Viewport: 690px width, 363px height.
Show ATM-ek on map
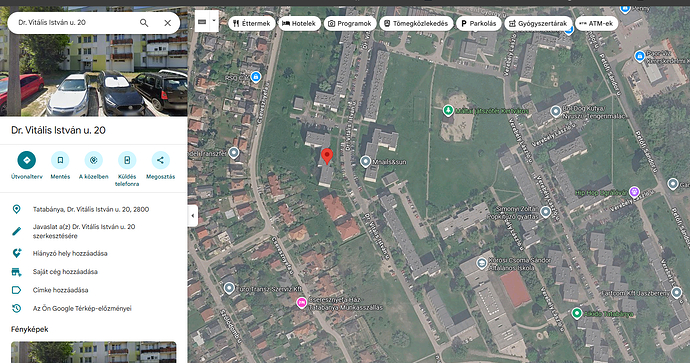pos(597,23)
